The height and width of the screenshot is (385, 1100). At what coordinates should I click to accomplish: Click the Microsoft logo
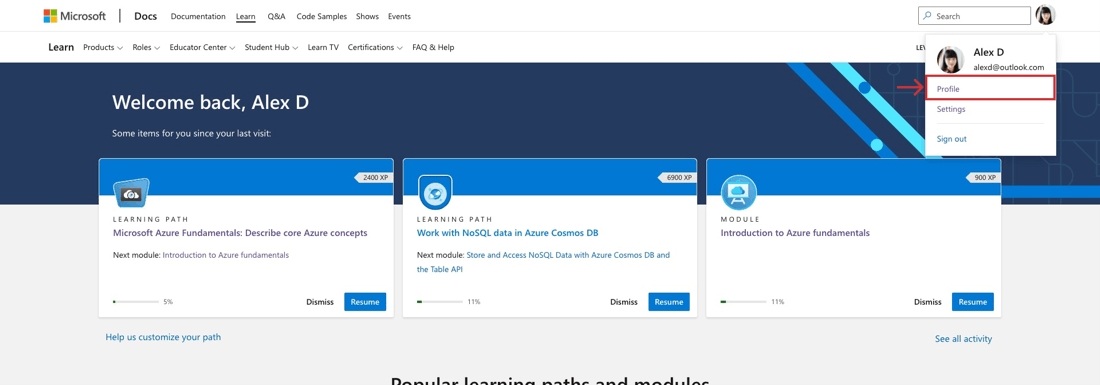pos(75,15)
